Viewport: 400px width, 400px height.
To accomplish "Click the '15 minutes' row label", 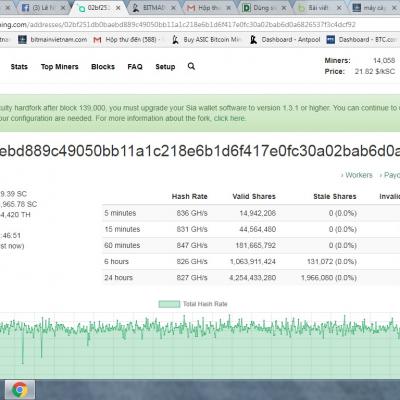I will click(x=122, y=229).
